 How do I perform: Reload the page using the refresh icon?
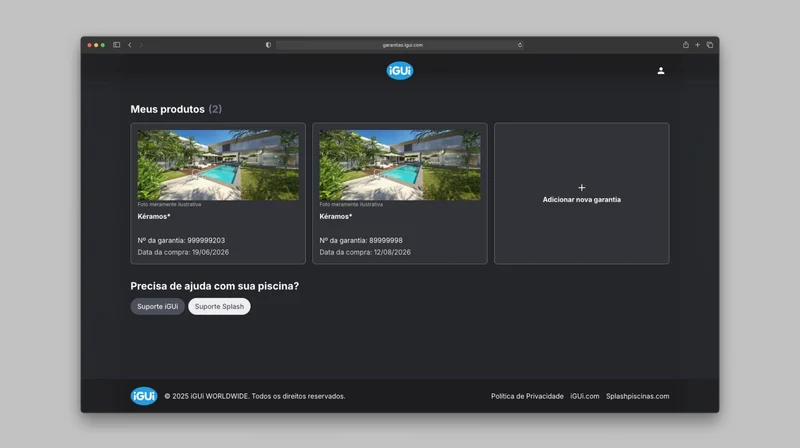[520, 45]
